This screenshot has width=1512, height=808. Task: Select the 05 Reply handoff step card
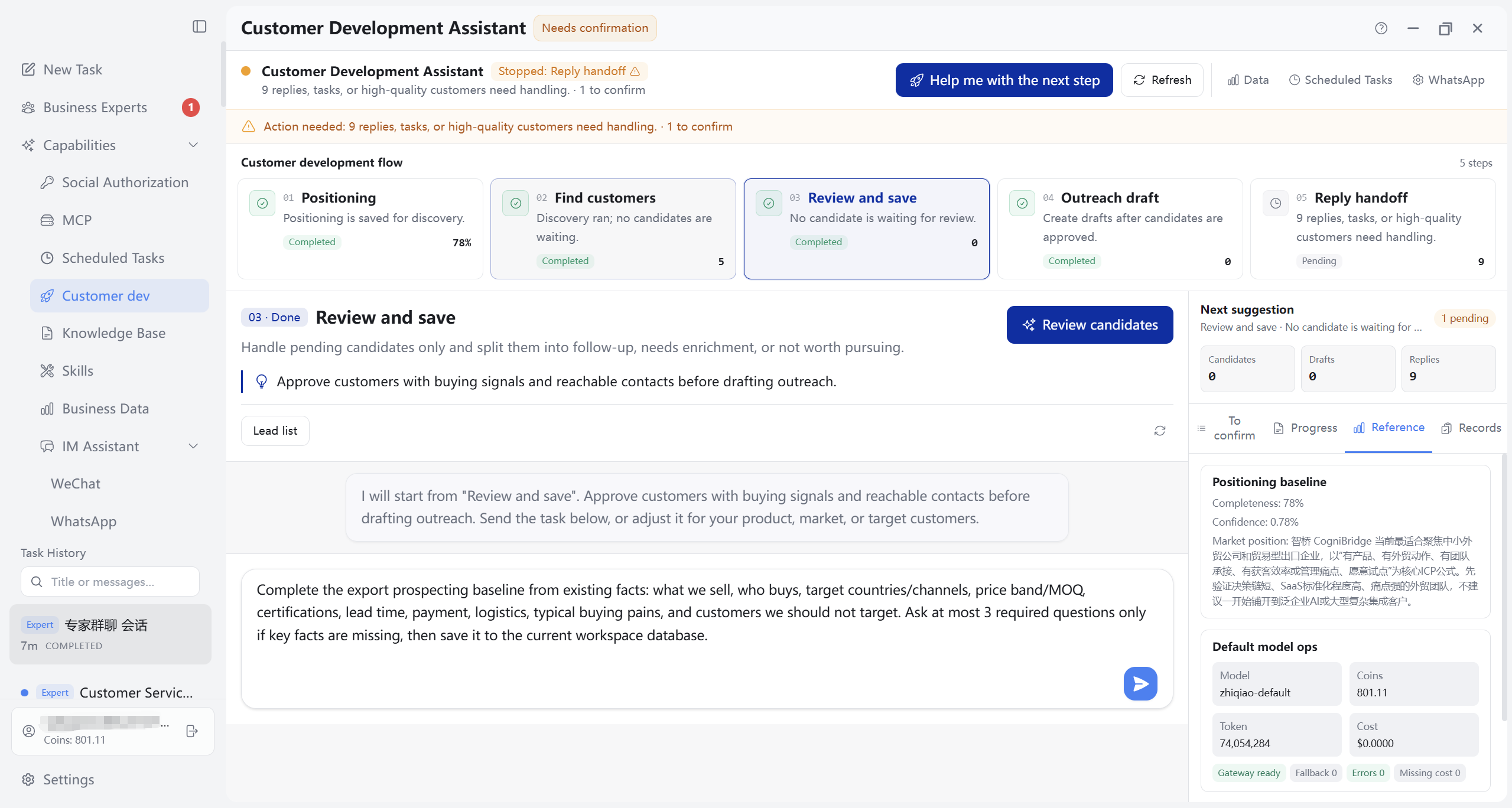click(1373, 229)
